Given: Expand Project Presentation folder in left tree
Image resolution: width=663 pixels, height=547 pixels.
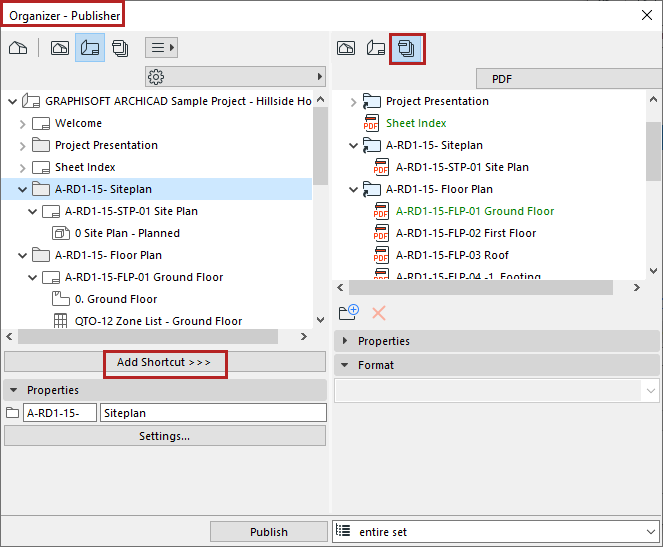Looking at the screenshot, I should click(22, 146).
